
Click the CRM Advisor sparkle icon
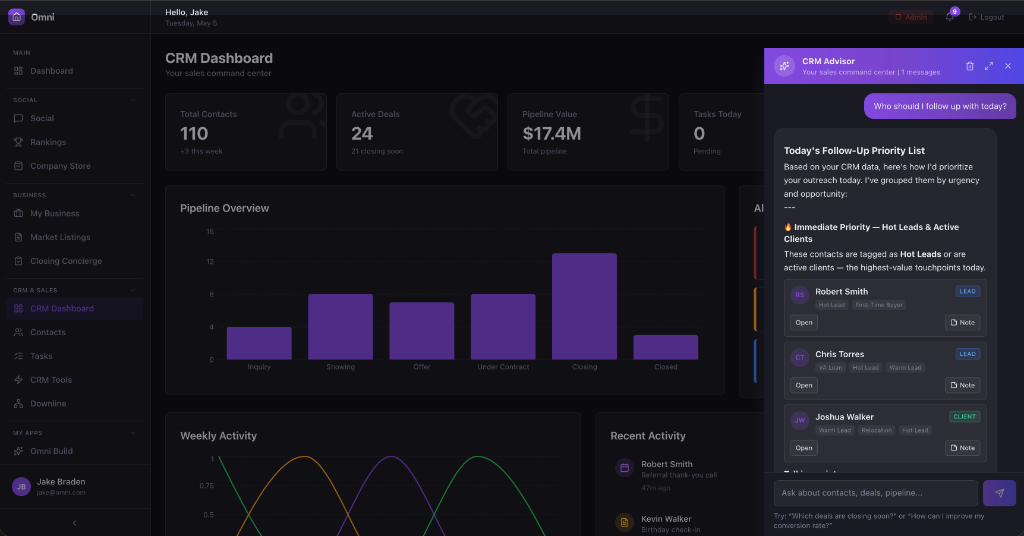[x=784, y=66]
